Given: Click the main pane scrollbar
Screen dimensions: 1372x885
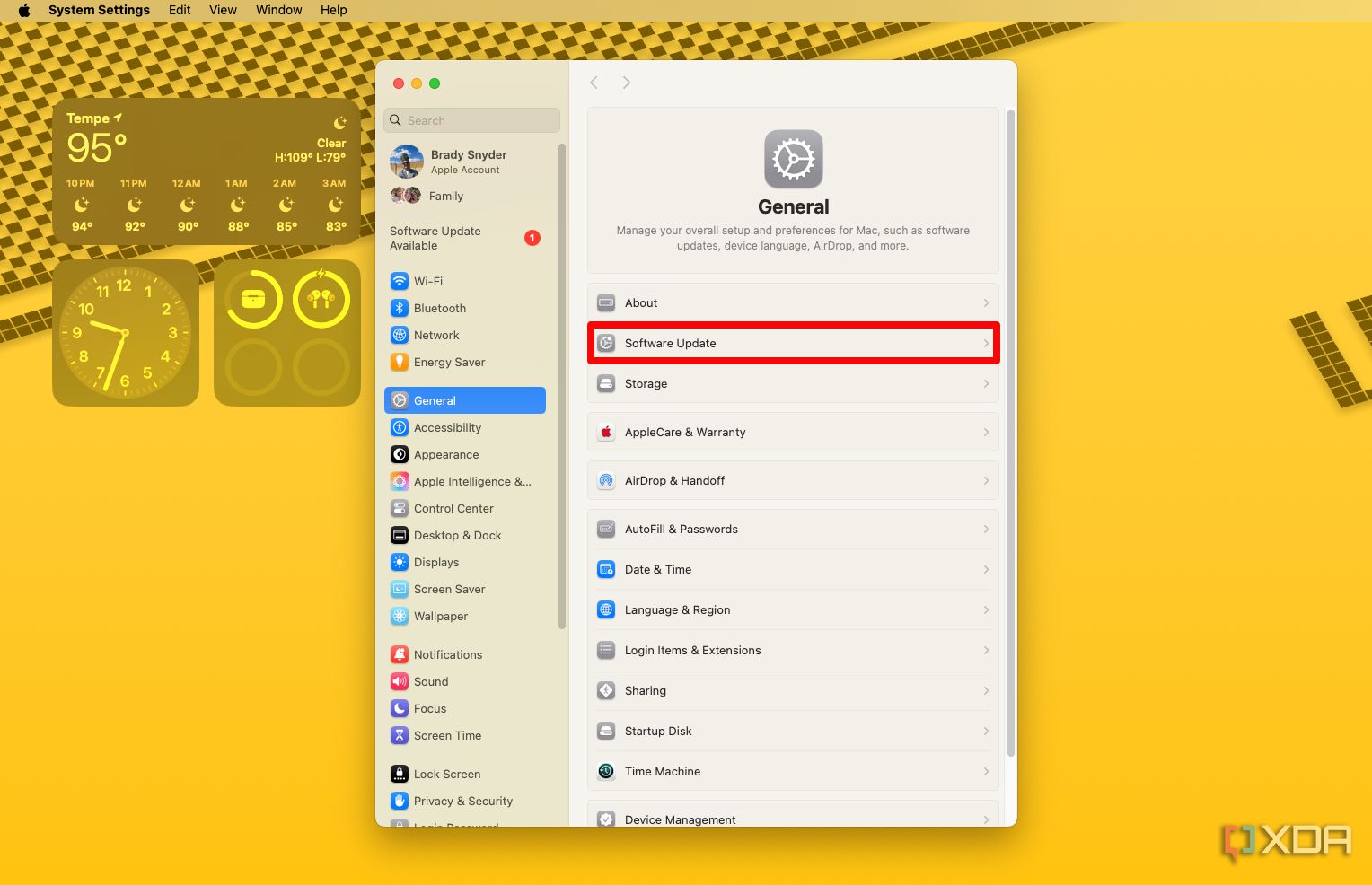Looking at the screenshot, I should pos(1011,433).
